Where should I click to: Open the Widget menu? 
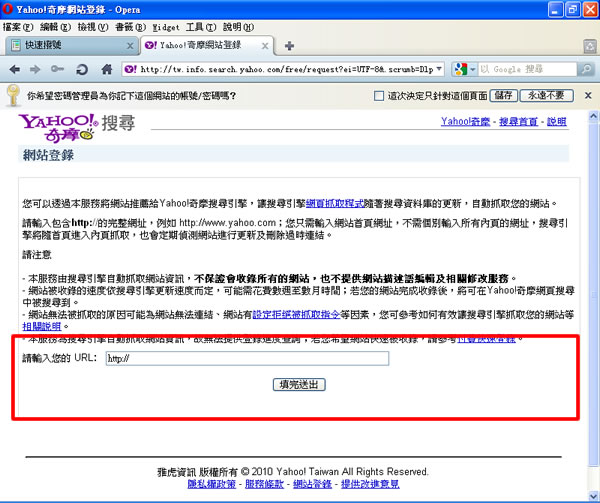[x=166, y=28]
